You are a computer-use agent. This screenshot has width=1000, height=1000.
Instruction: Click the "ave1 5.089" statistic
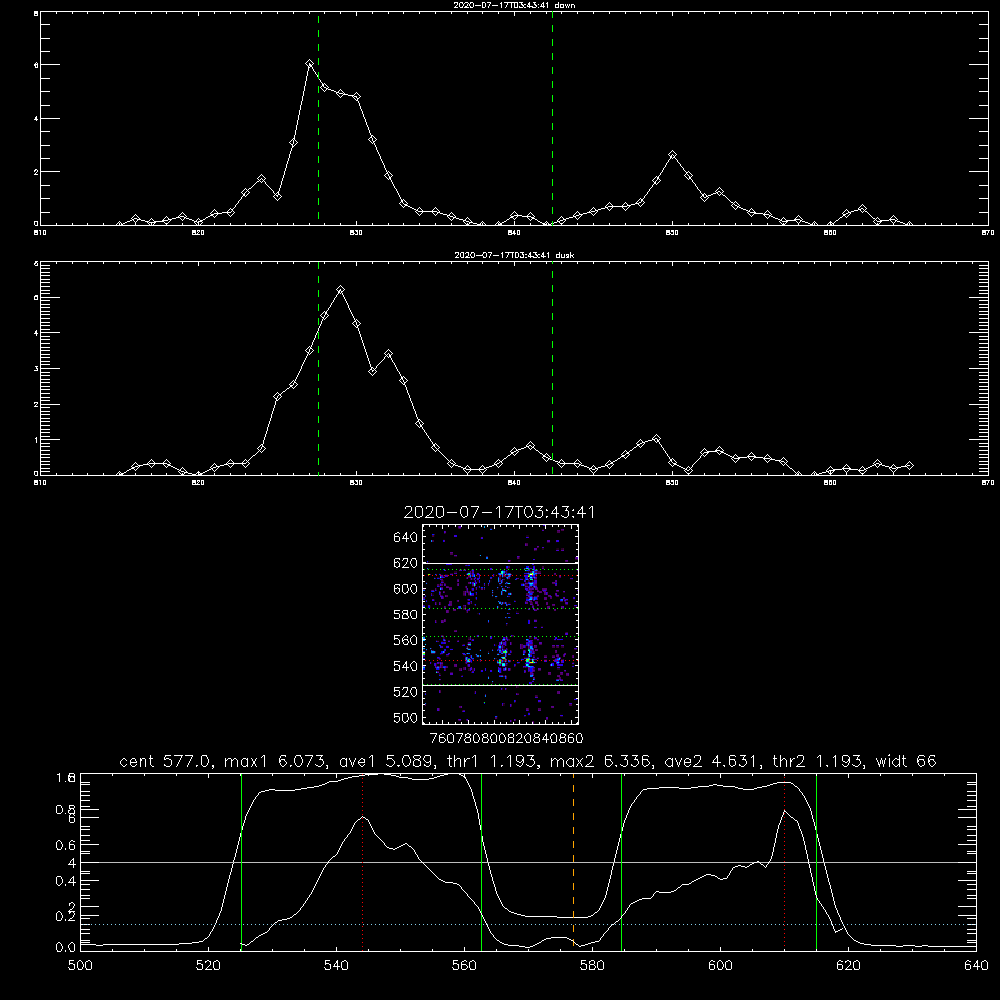(x=386, y=761)
